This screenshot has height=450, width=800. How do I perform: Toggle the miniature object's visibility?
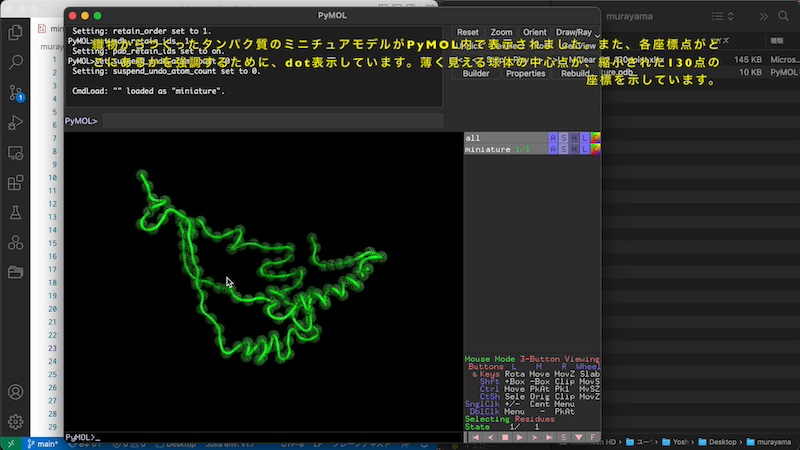tap(488, 149)
